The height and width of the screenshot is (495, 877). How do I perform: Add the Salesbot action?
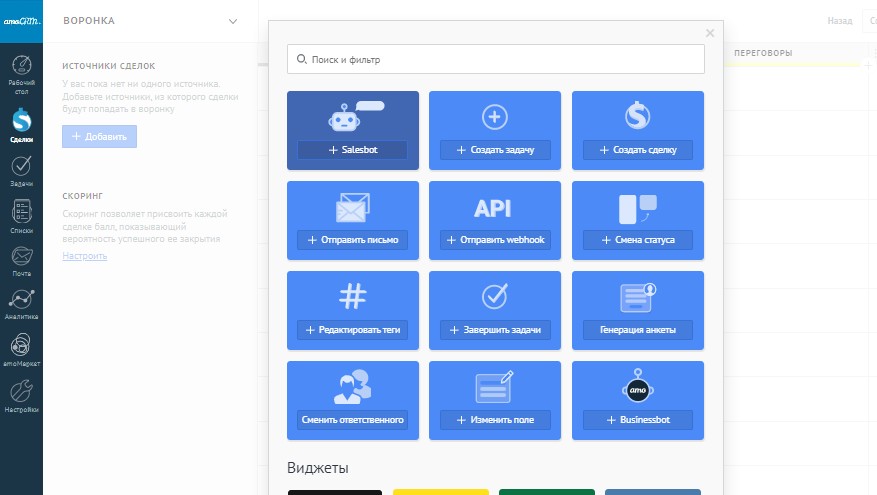(x=352, y=150)
